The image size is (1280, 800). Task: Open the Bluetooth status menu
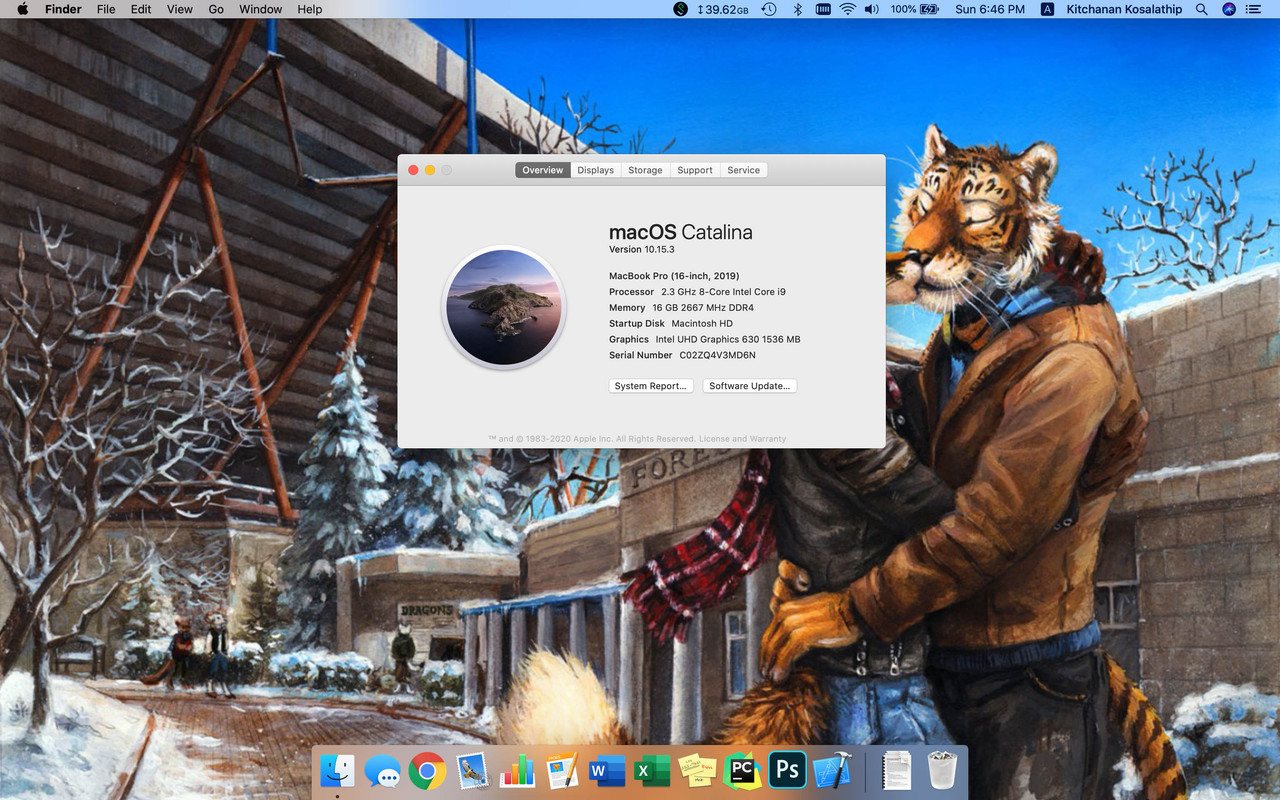[x=797, y=9]
